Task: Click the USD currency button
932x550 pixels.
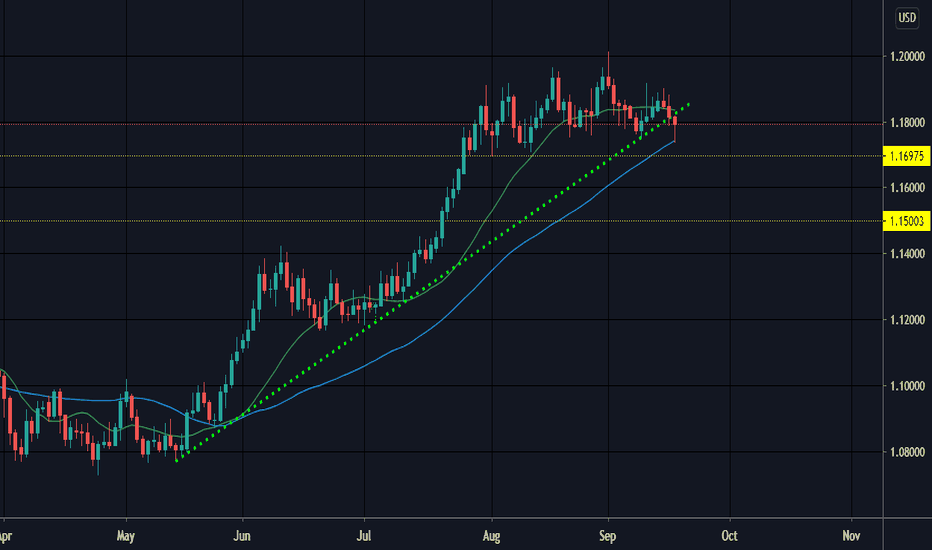Action: point(906,18)
